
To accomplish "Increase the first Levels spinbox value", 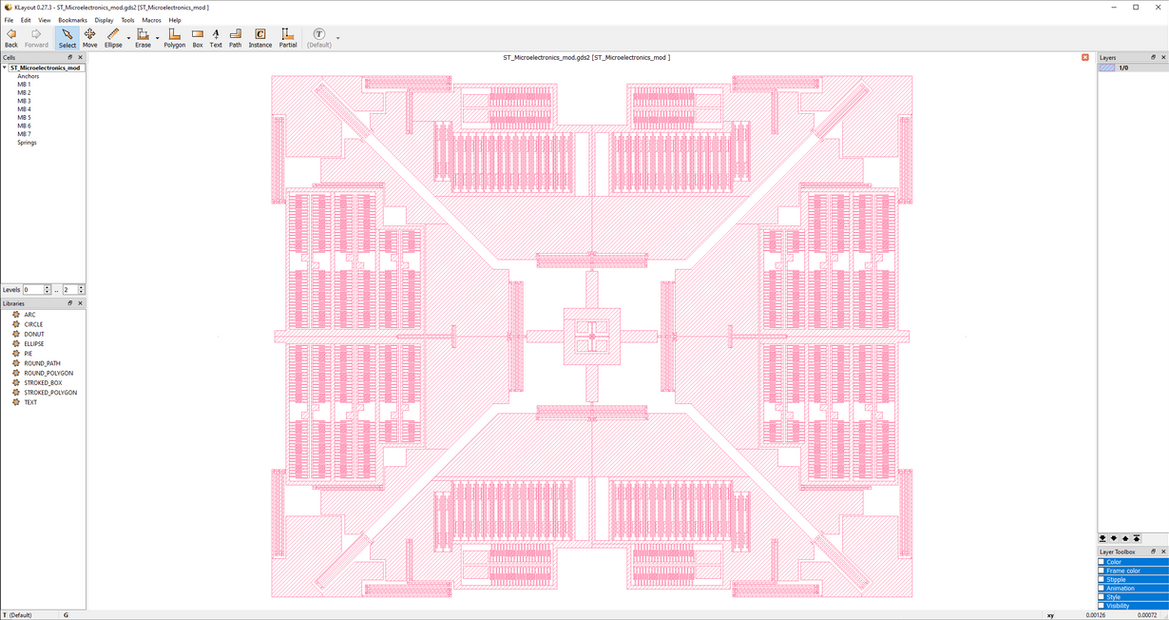I will click(x=47, y=288).
